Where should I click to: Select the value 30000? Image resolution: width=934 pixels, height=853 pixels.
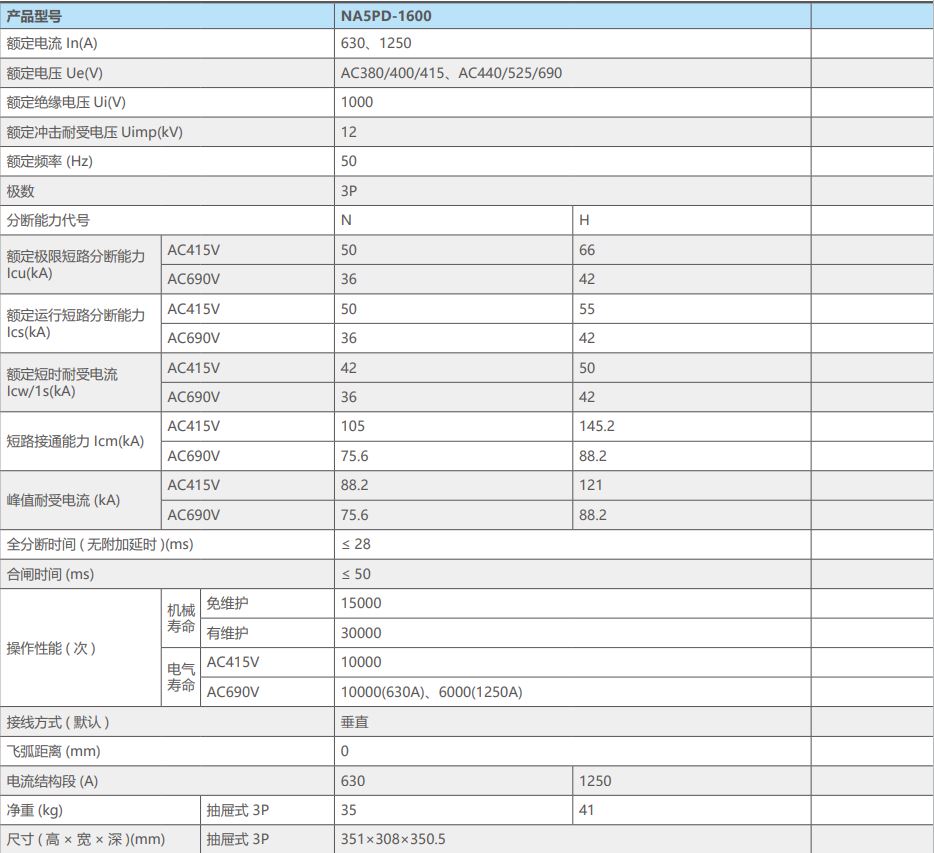pos(361,633)
